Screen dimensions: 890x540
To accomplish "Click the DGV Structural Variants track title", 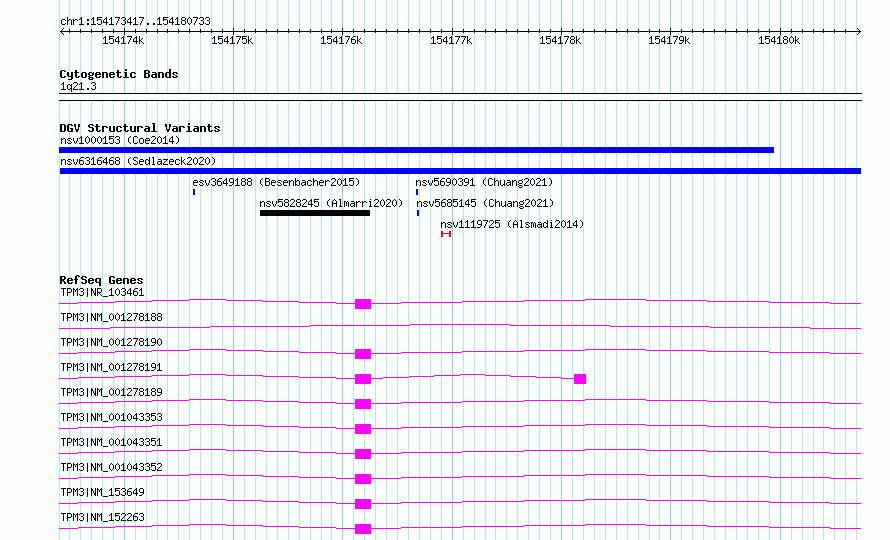I will pos(140,128).
